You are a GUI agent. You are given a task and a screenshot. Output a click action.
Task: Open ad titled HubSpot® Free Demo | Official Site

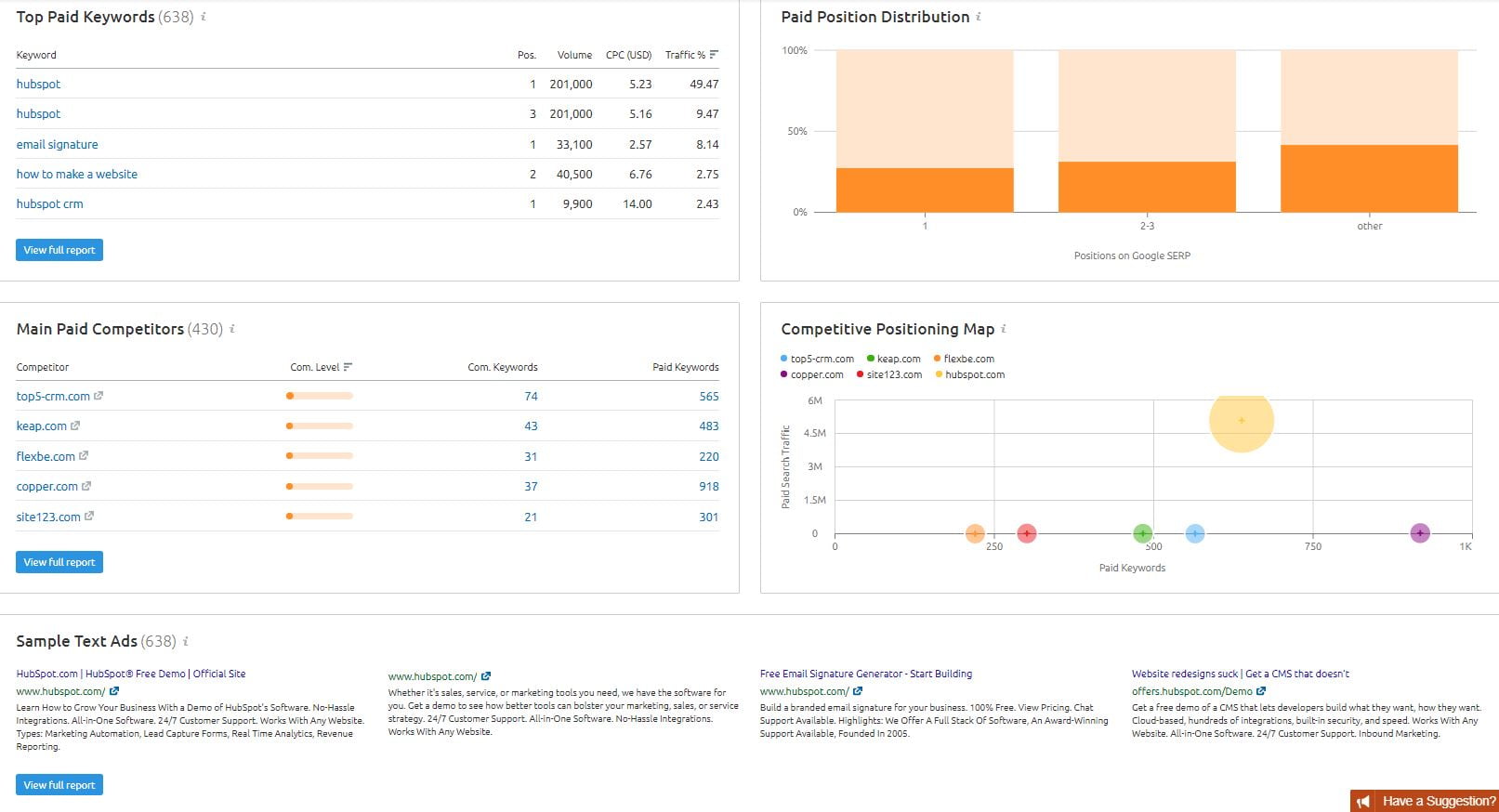pyautogui.click(x=131, y=674)
